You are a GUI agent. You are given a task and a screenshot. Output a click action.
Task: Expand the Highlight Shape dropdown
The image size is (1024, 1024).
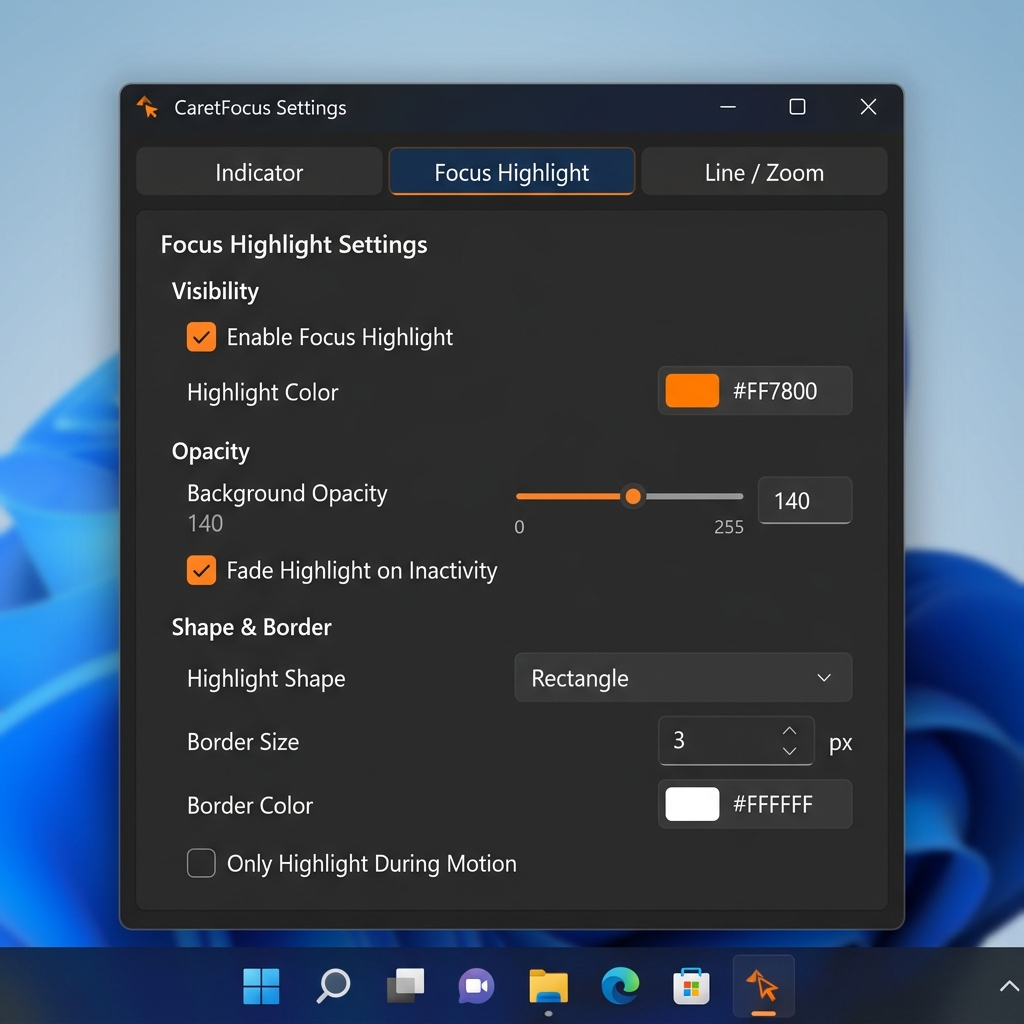point(683,678)
